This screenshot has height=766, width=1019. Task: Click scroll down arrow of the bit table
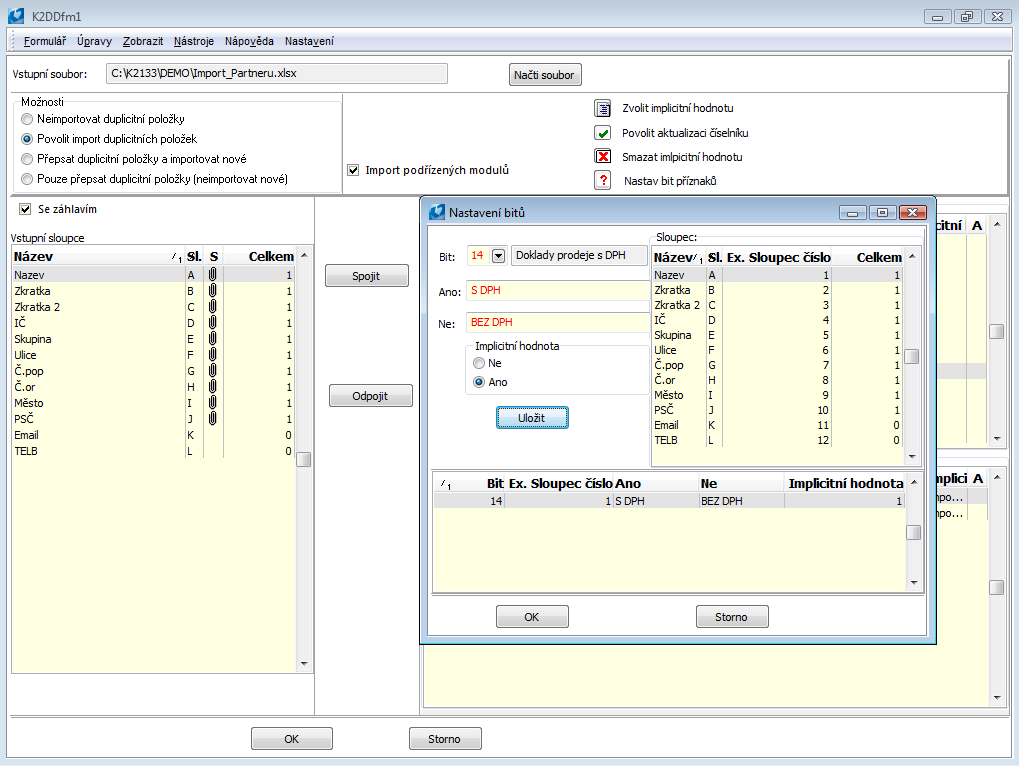(914, 583)
